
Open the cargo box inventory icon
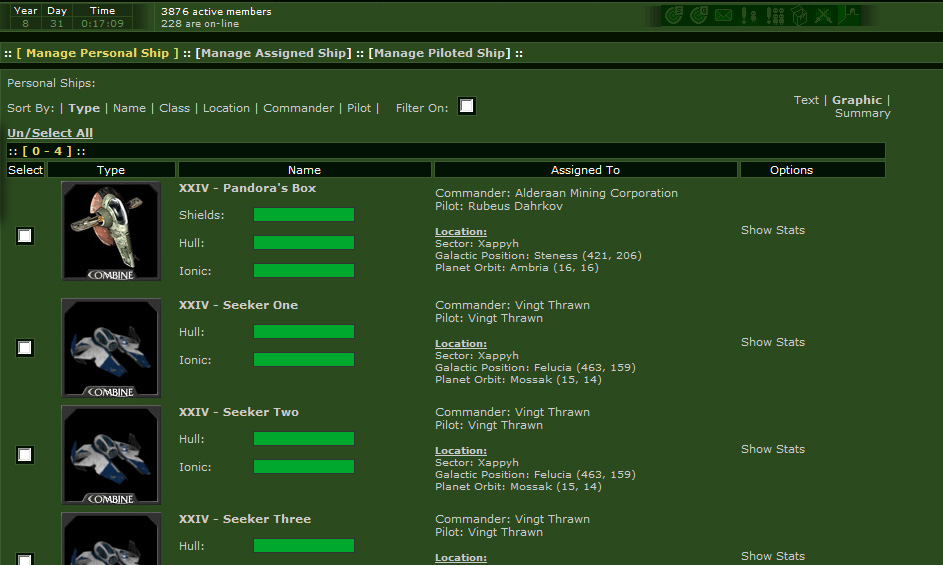click(x=799, y=15)
